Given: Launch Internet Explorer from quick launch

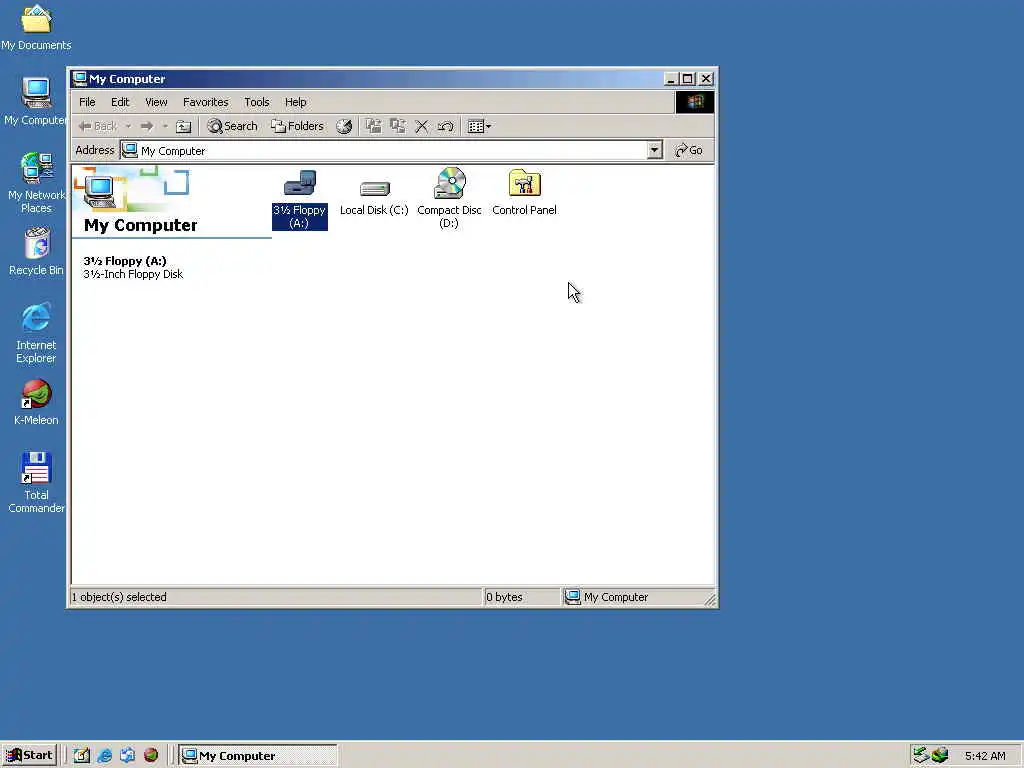Looking at the screenshot, I should 104,756.
